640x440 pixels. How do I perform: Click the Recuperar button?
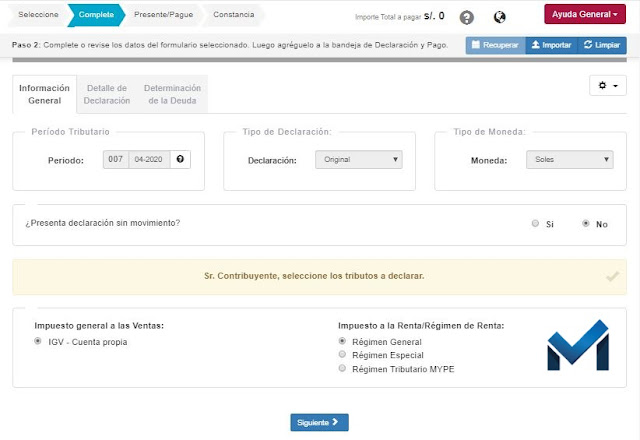coord(496,45)
